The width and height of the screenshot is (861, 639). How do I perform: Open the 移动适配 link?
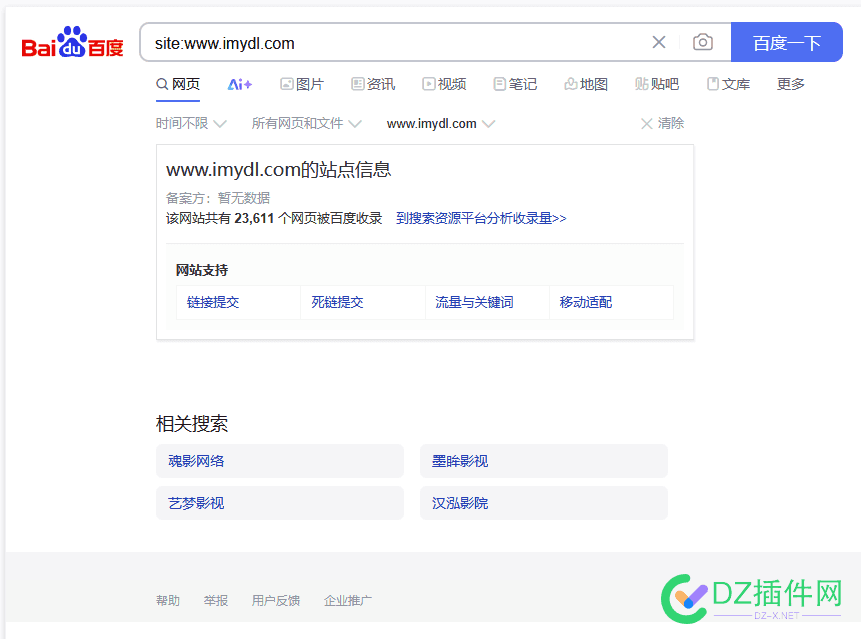coord(586,302)
